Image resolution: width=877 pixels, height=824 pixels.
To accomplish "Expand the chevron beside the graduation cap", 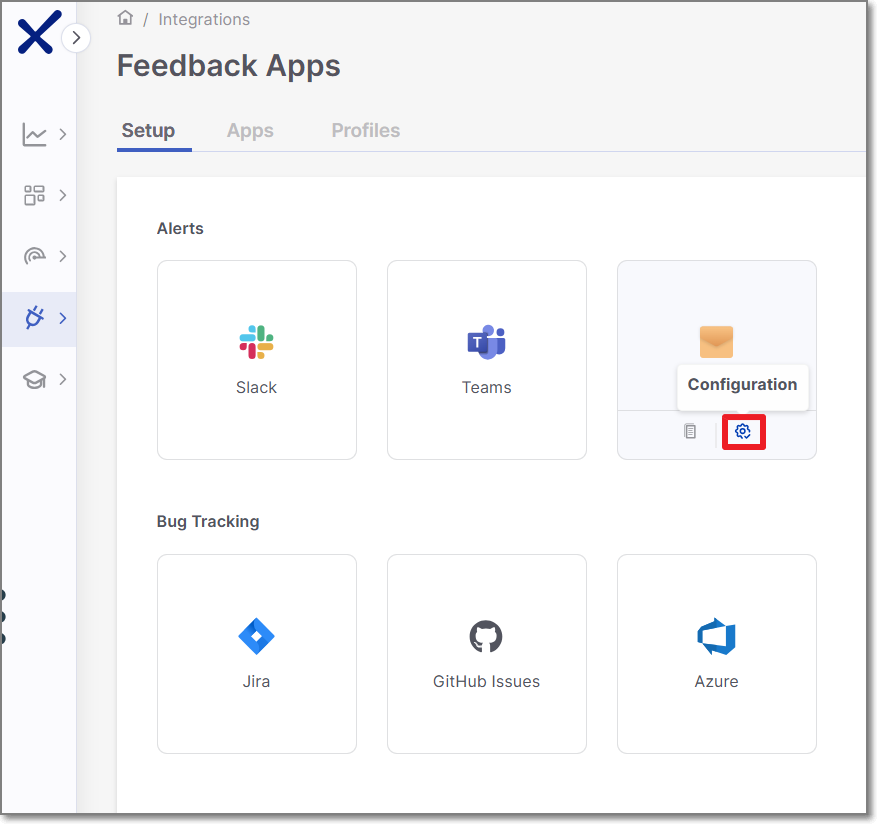I will [63, 380].
